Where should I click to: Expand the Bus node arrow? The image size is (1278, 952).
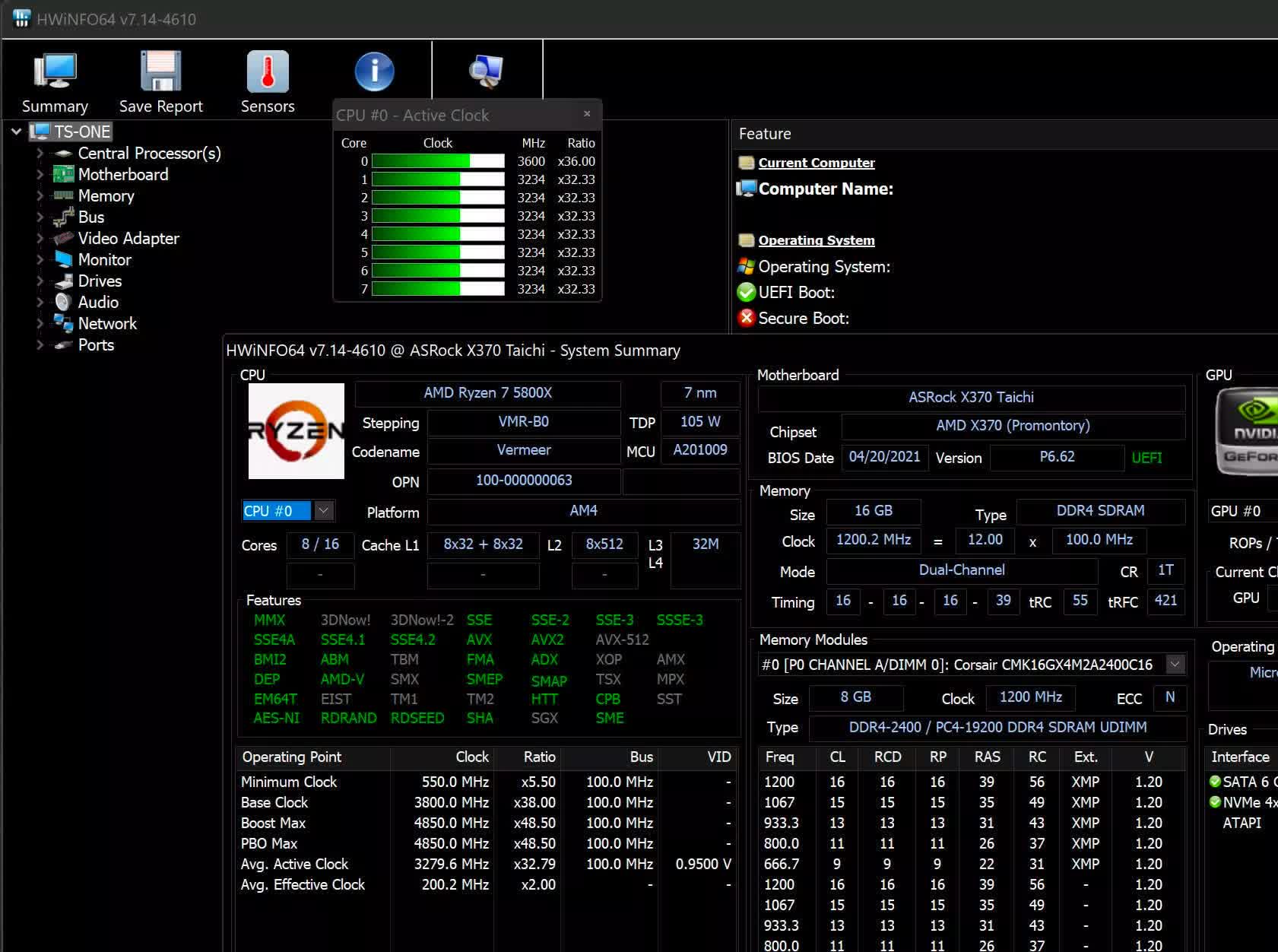[40, 217]
